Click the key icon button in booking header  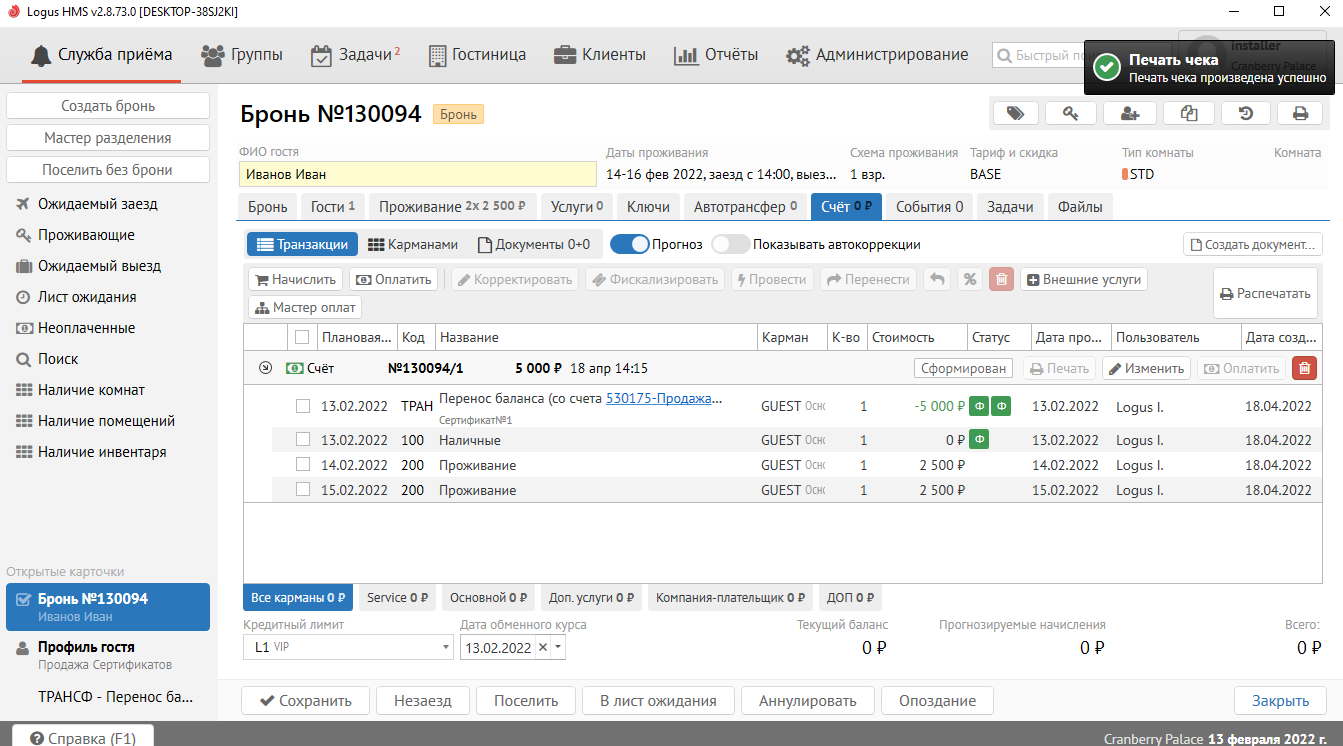click(1071, 114)
